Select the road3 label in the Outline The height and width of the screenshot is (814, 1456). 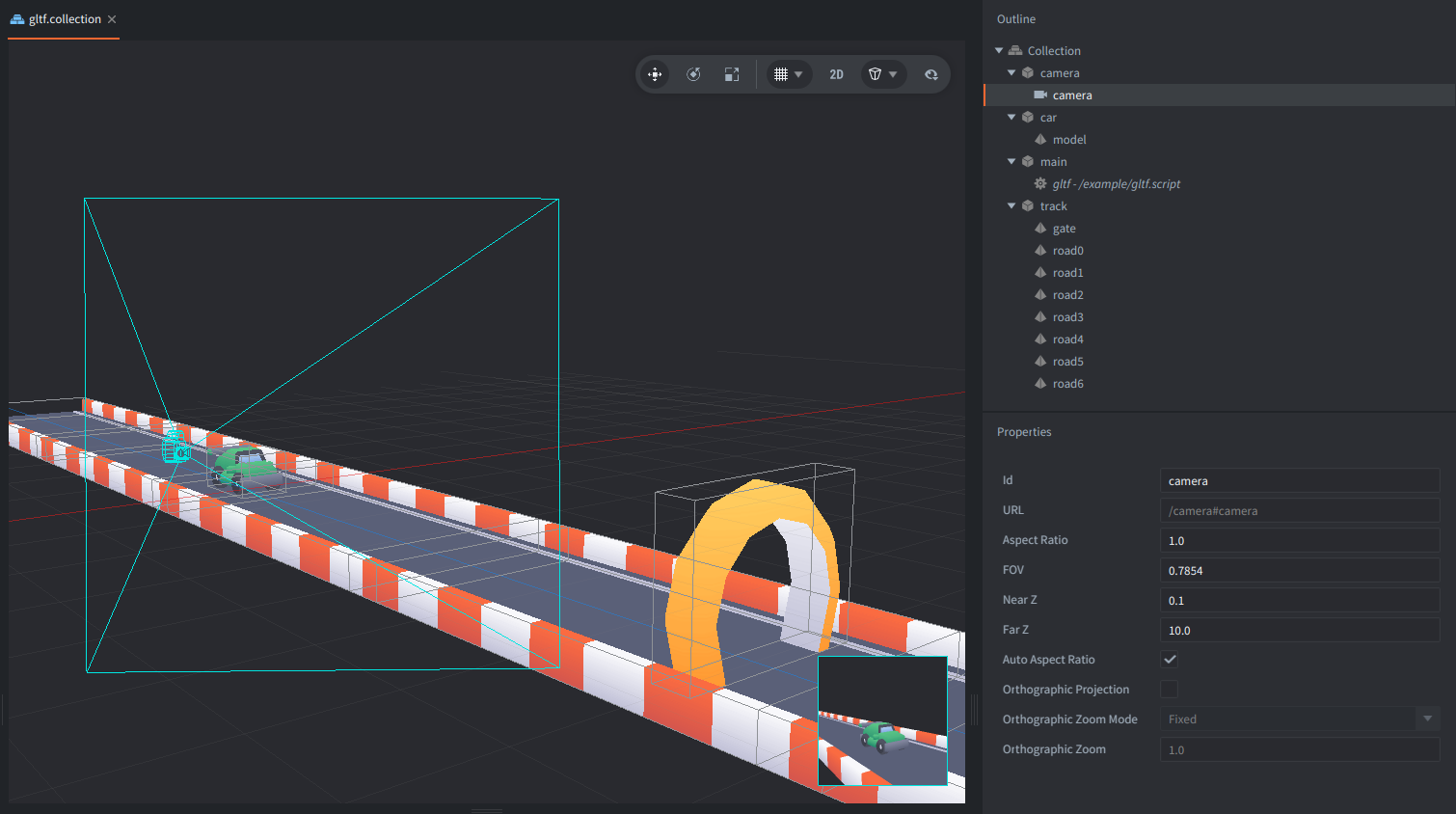[1068, 317]
